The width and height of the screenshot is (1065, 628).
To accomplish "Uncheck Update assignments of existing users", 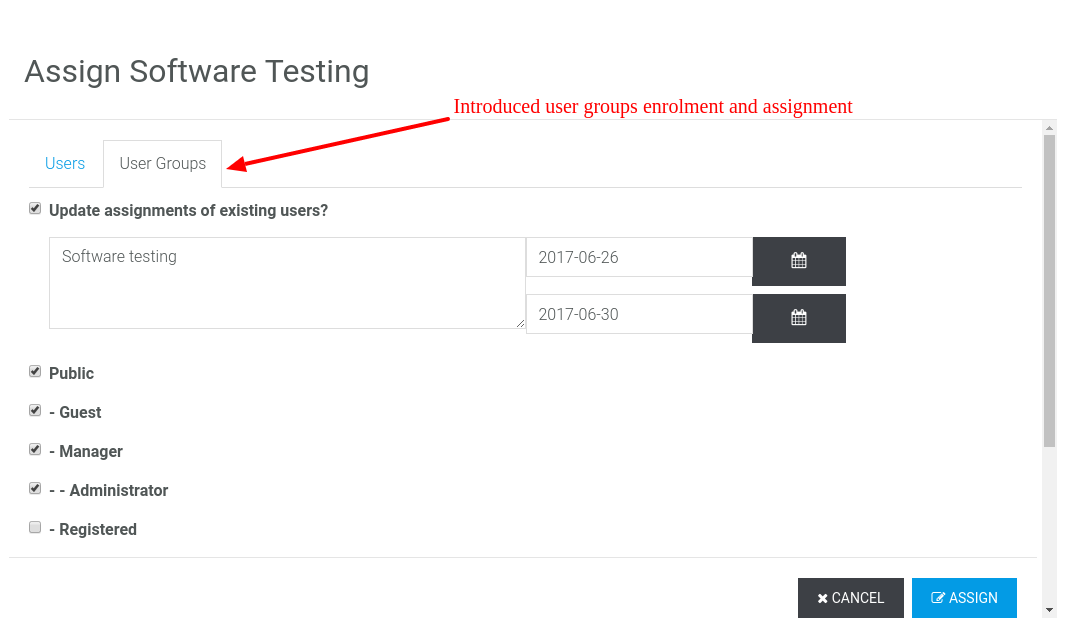I will click(35, 209).
